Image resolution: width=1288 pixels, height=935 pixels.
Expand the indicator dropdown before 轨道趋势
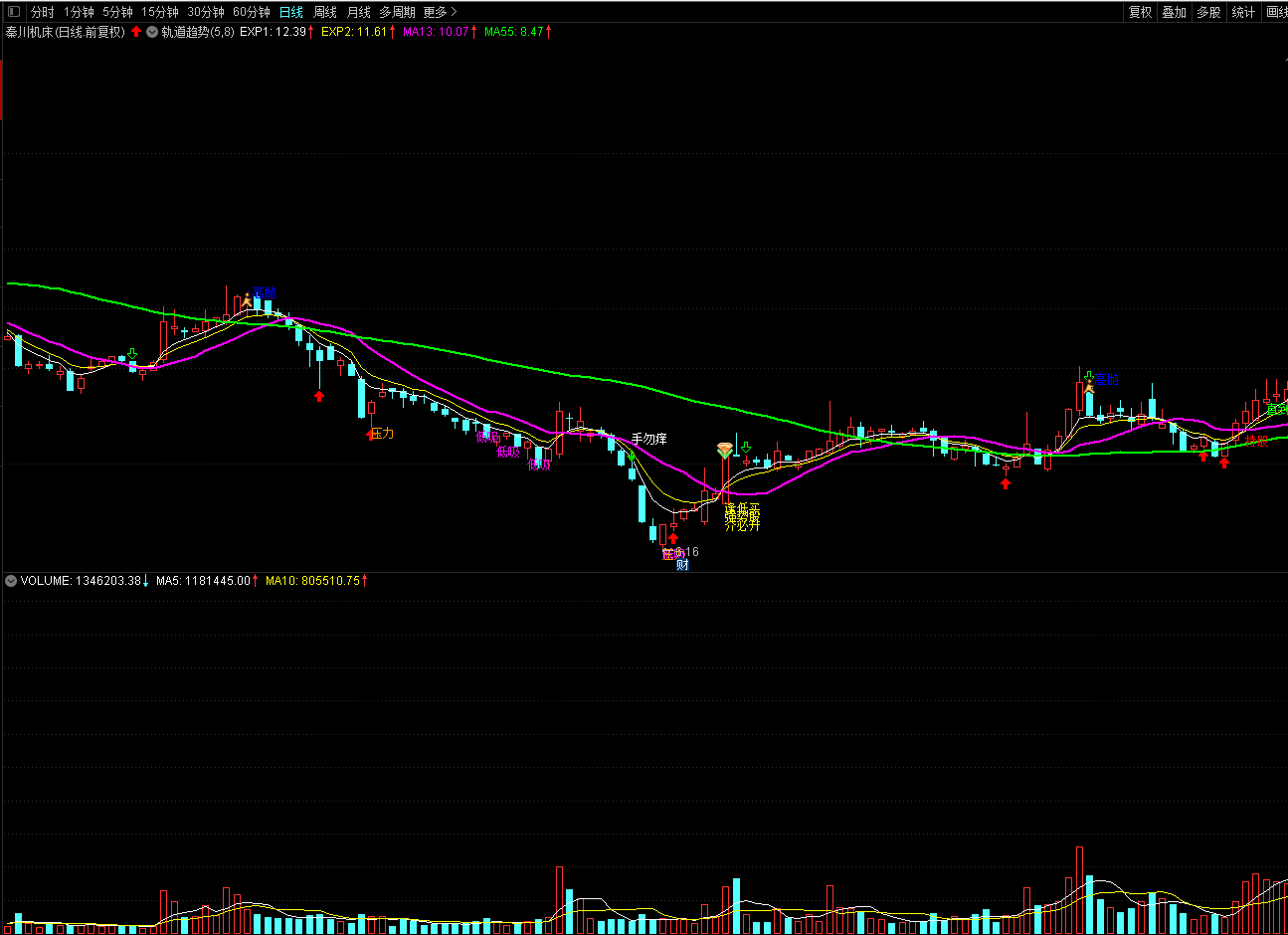[152, 32]
